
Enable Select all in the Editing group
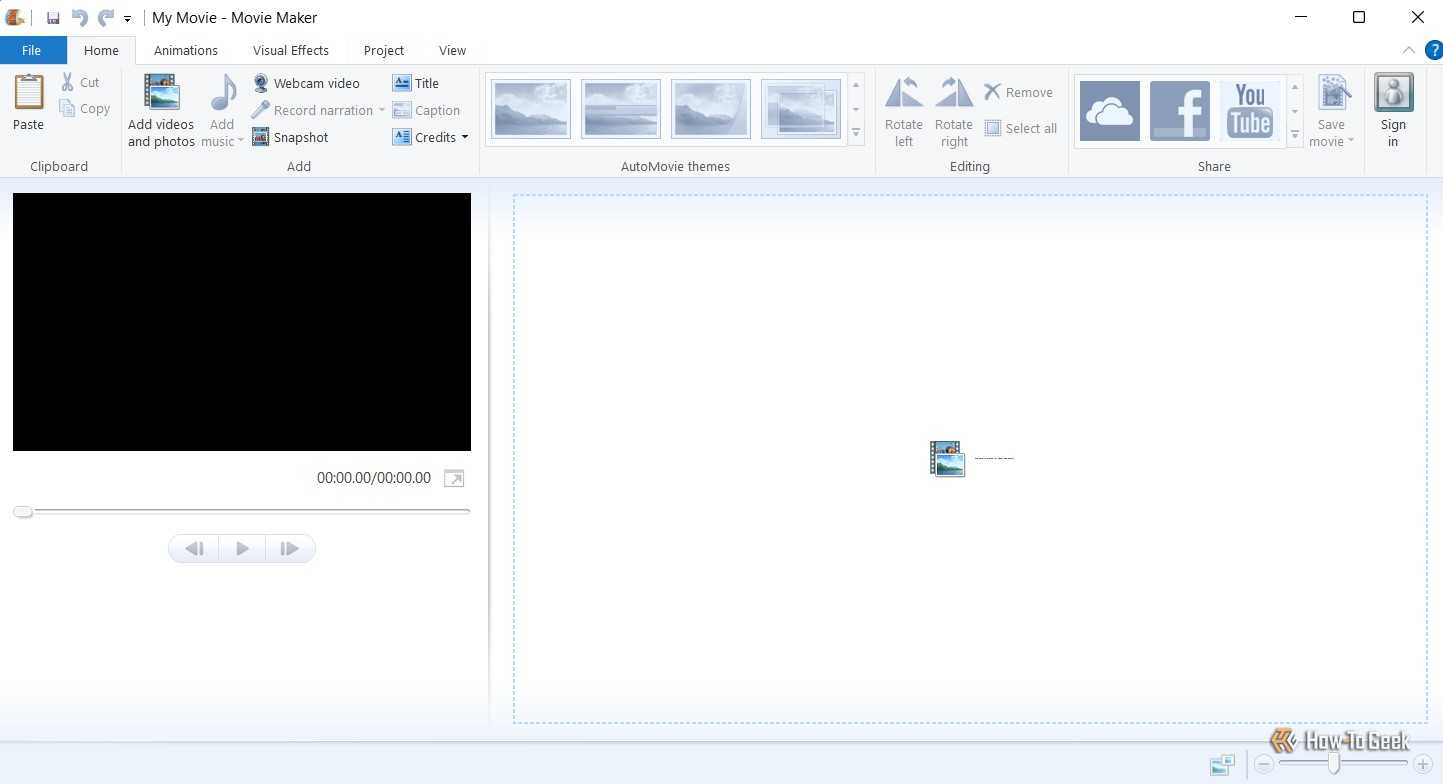tap(1022, 128)
